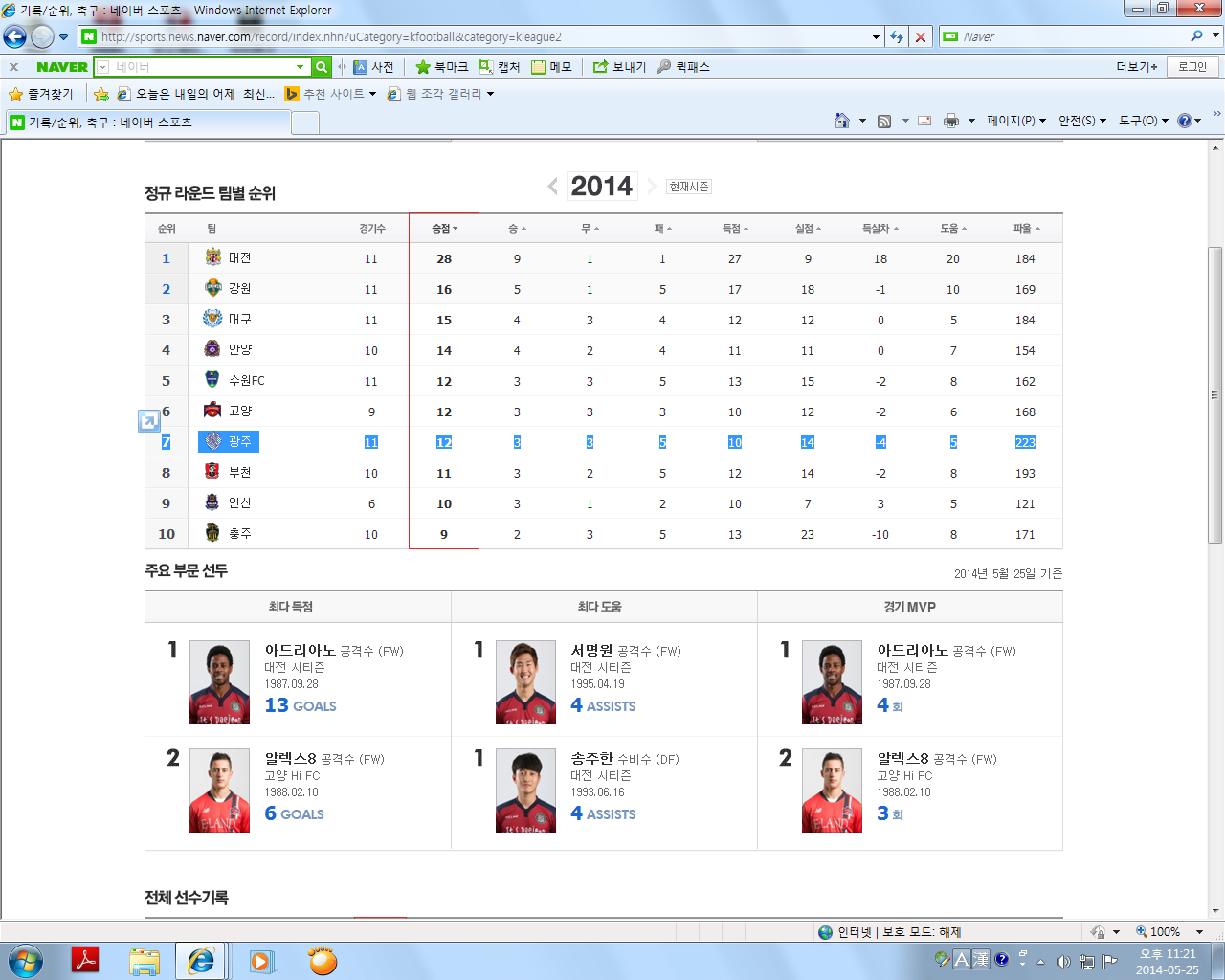Viewport: 1225px width, 980px height.
Task: Open the 페이지(P) dropdown menu
Action: point(1011,121)
